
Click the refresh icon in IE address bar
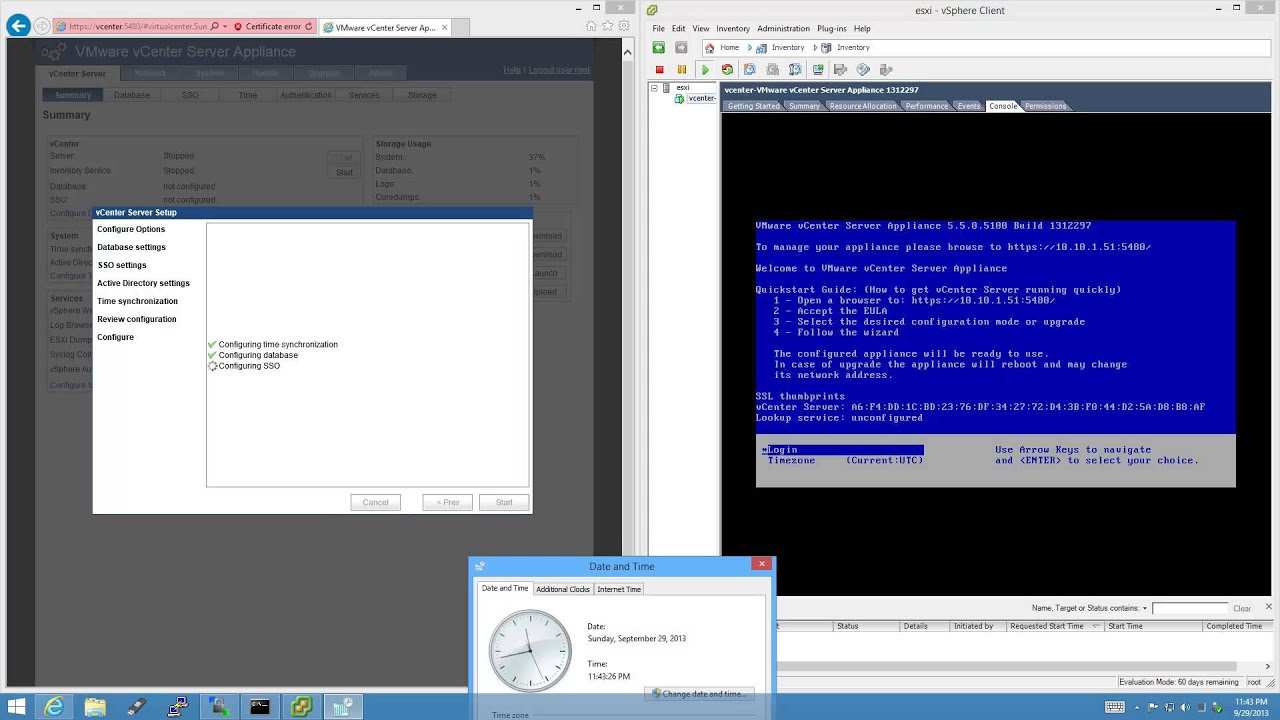(x=308, y=27)
